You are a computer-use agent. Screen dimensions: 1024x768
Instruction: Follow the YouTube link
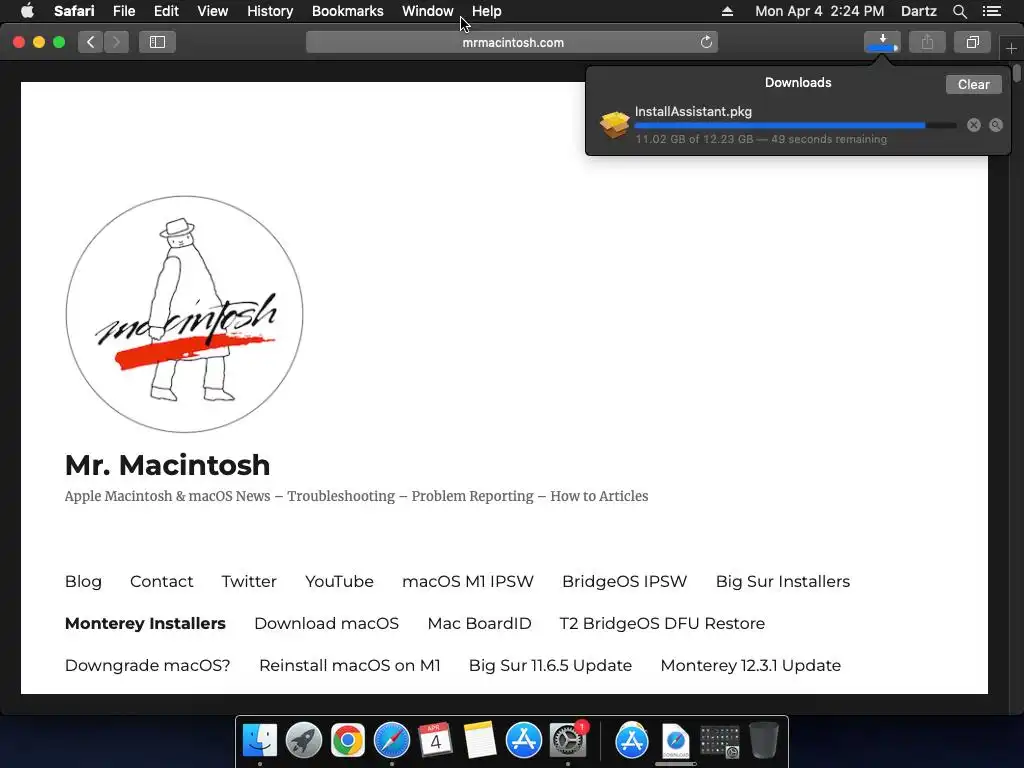(x=339, y=581)
